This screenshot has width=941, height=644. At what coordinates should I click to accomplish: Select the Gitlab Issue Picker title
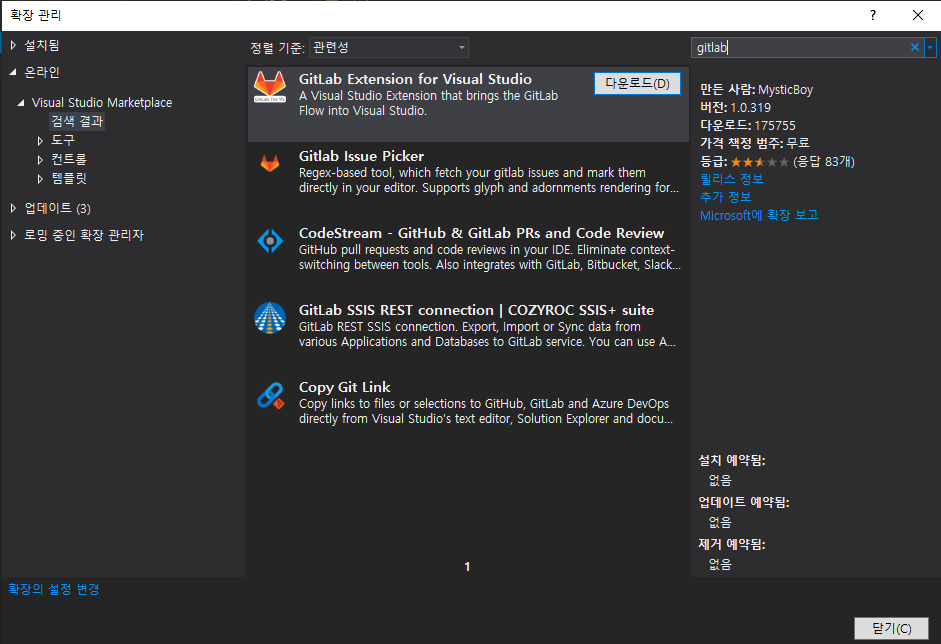click(x=361, y=156)
